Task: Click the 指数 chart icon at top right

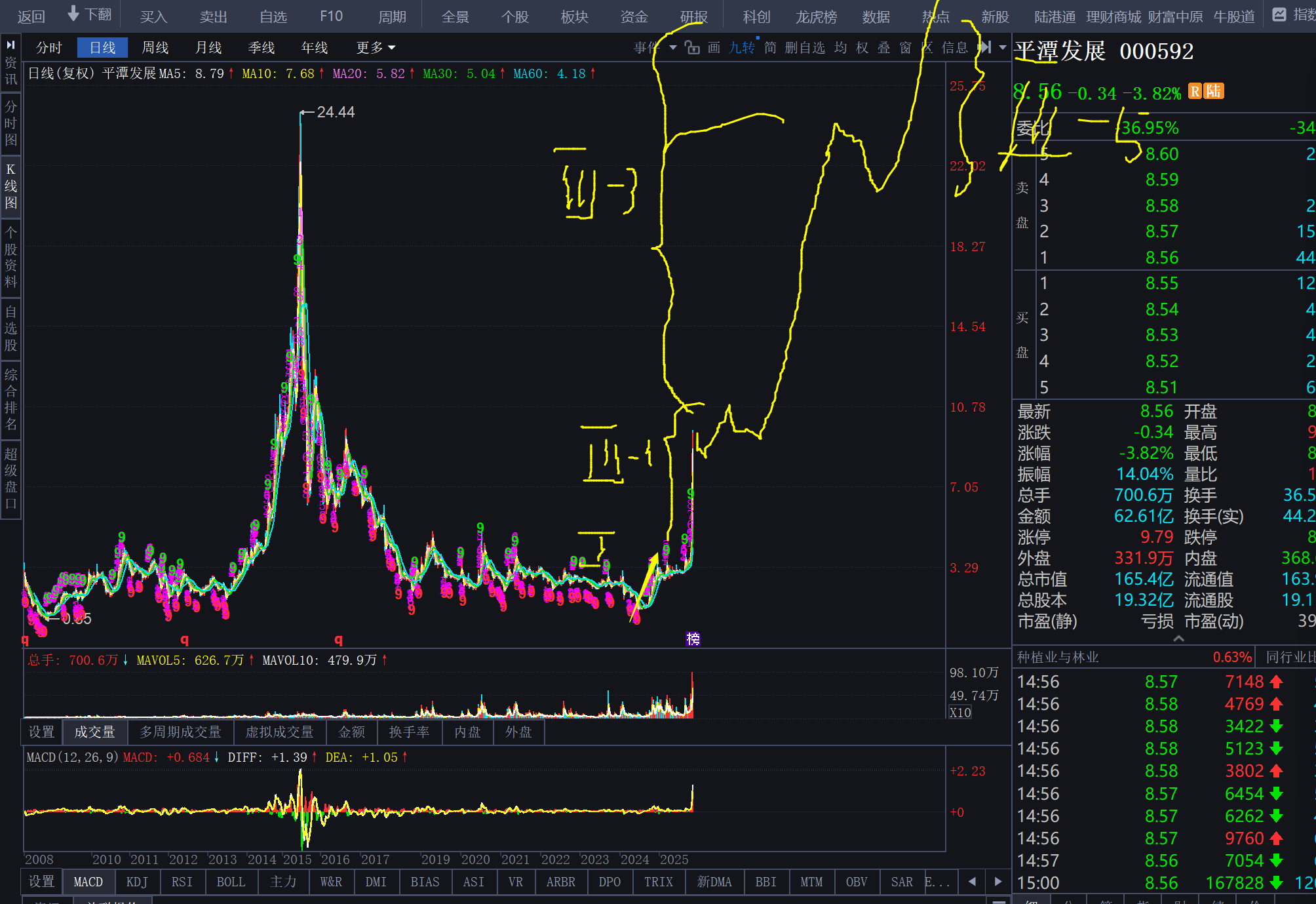Action: 1279,14
